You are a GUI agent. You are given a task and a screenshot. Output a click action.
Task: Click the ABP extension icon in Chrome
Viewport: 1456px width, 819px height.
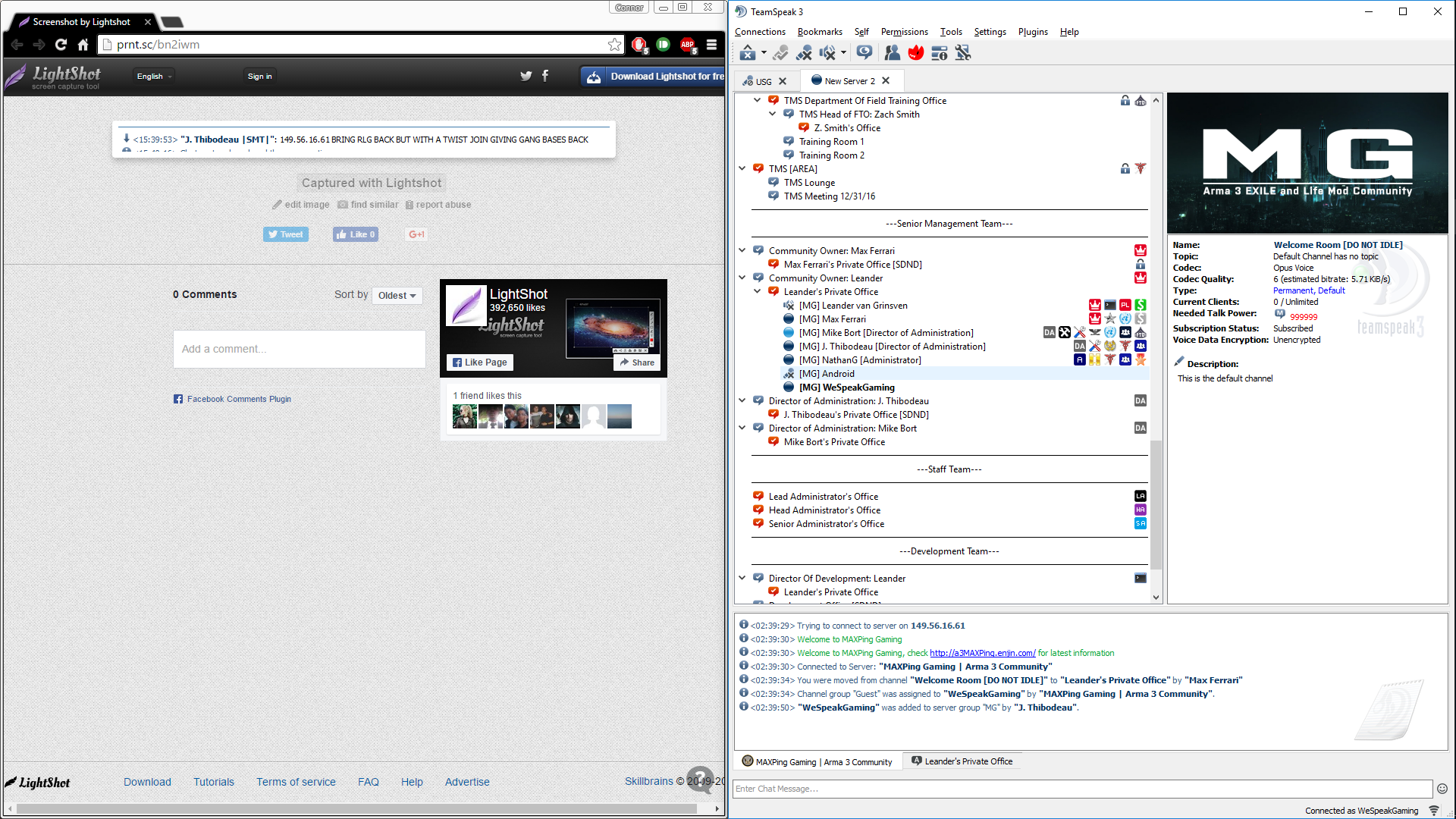pos(687,45)
